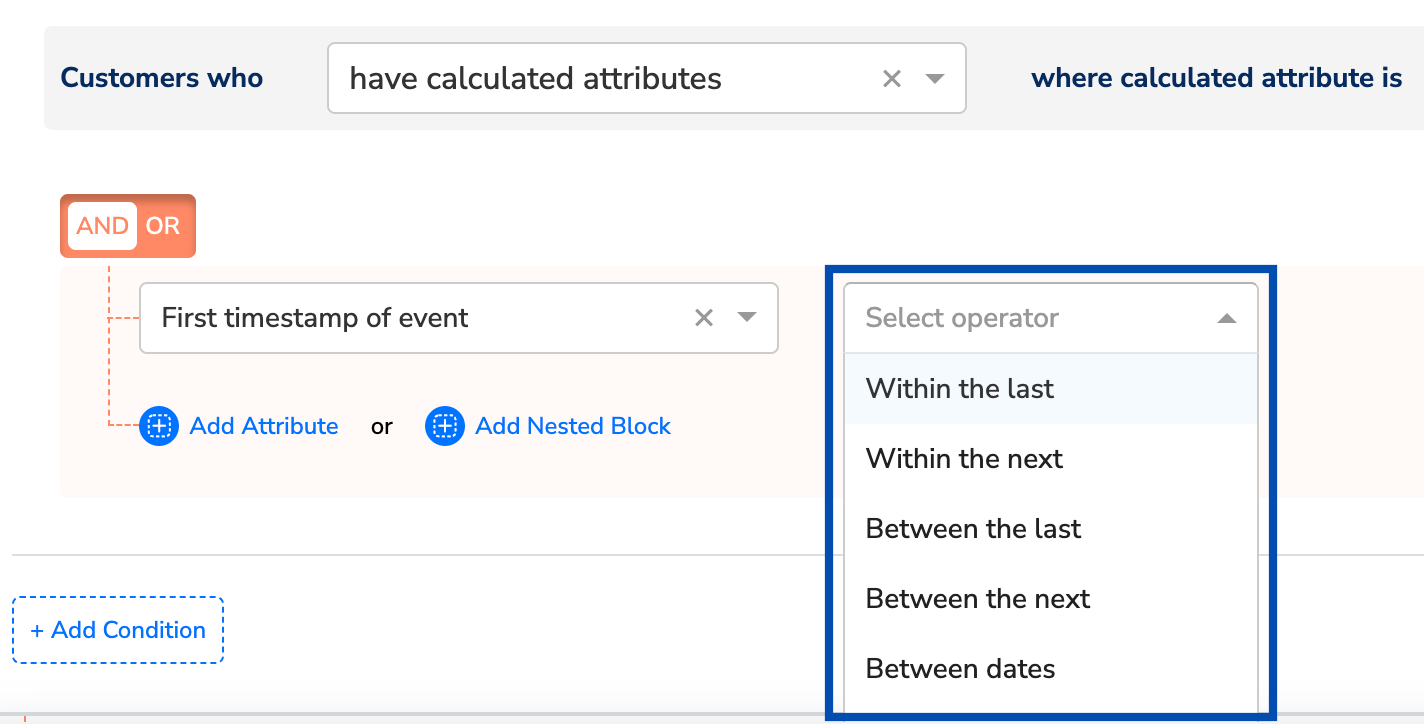The image size is (1424, 724).
Task: Pick the 'Between dates' operator
Action: pyautogui.click(x=960, y=668)
